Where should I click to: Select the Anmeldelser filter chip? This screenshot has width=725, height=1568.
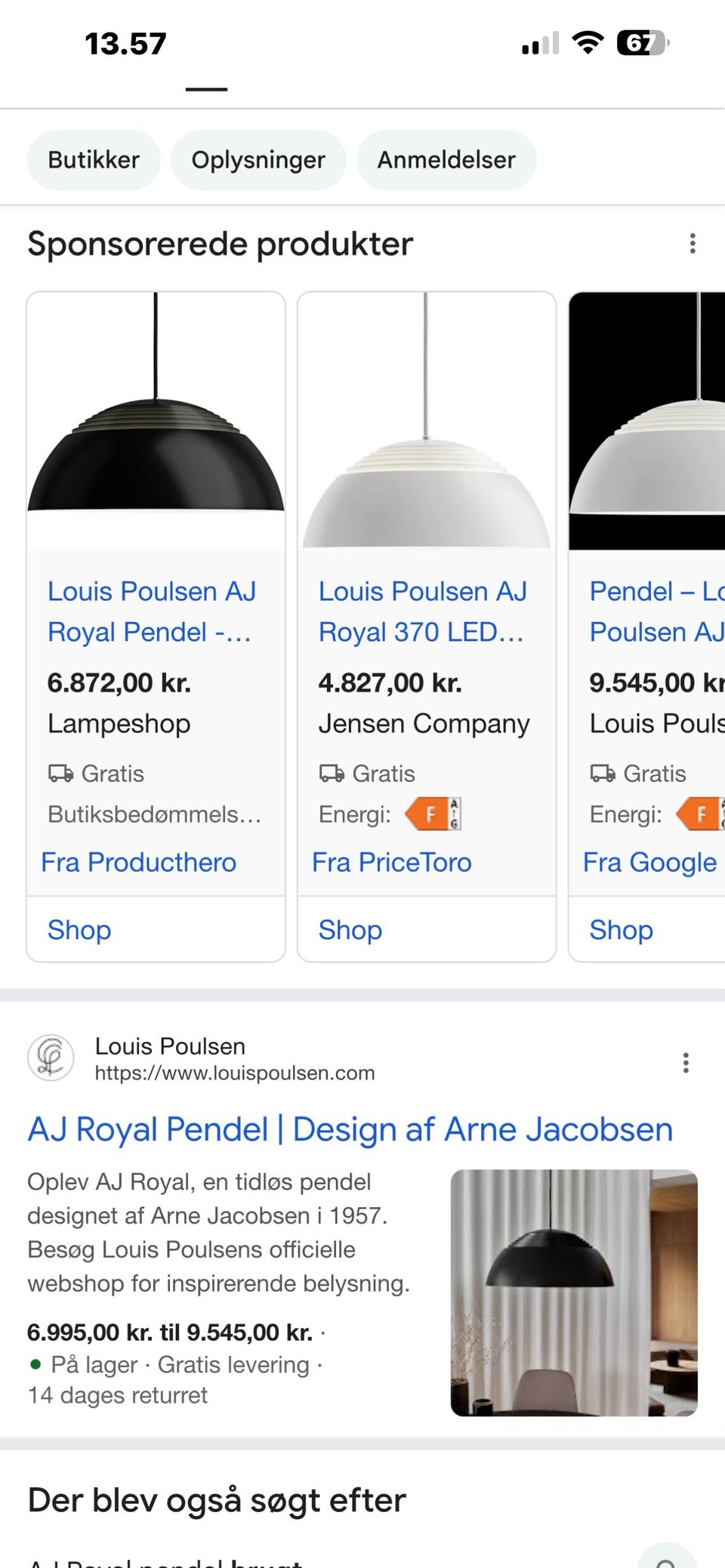446,160
